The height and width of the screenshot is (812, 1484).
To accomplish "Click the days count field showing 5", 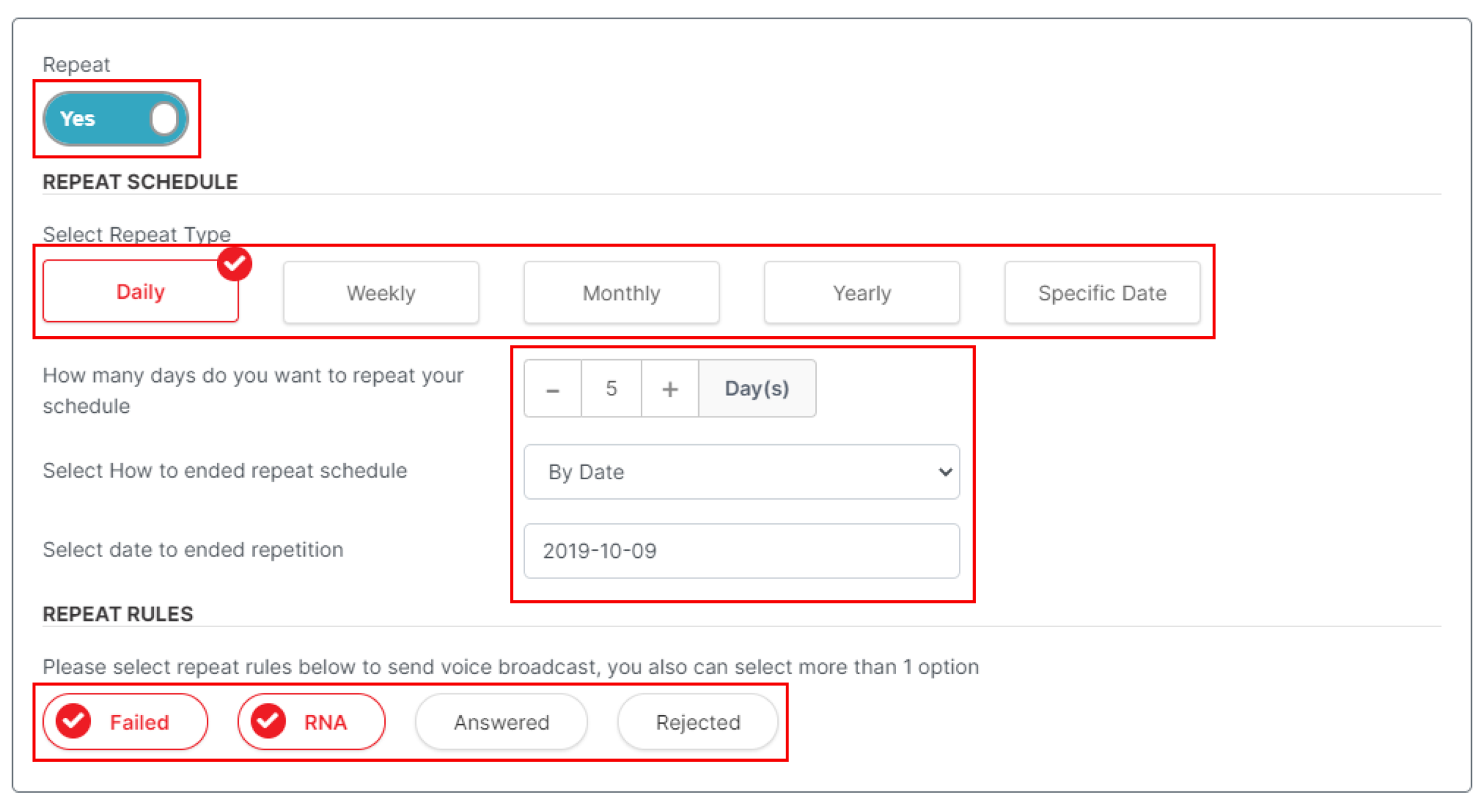I will (611, 389).
